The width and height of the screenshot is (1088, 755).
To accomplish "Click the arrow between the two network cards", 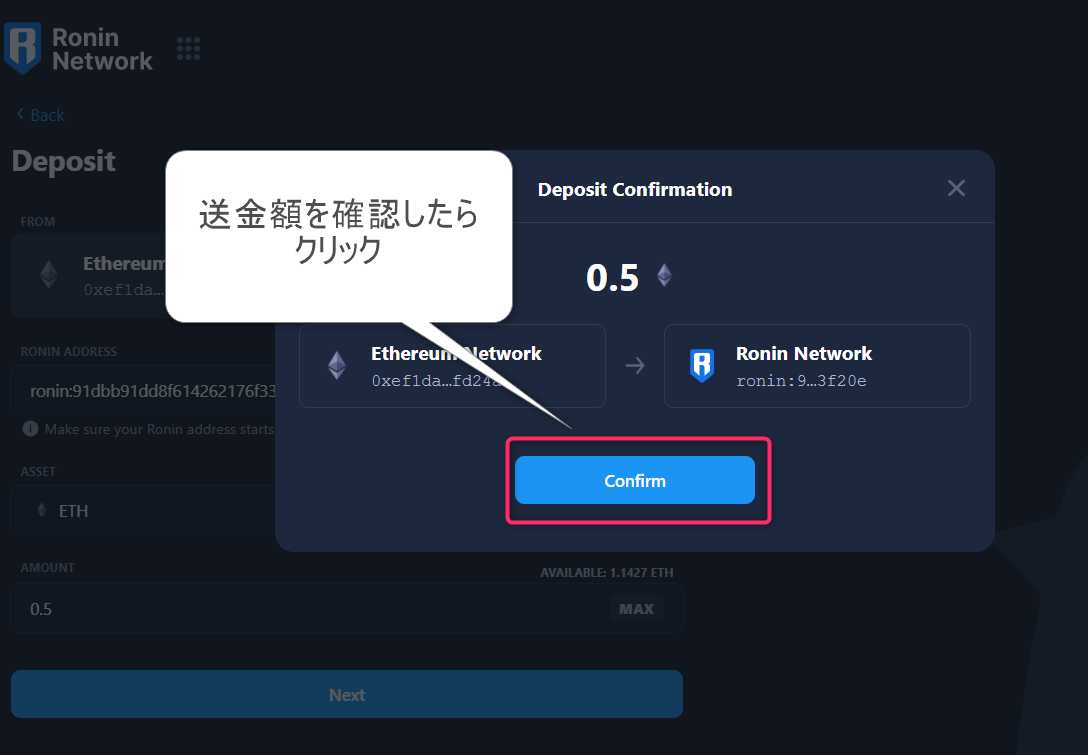I will [635, 365].
